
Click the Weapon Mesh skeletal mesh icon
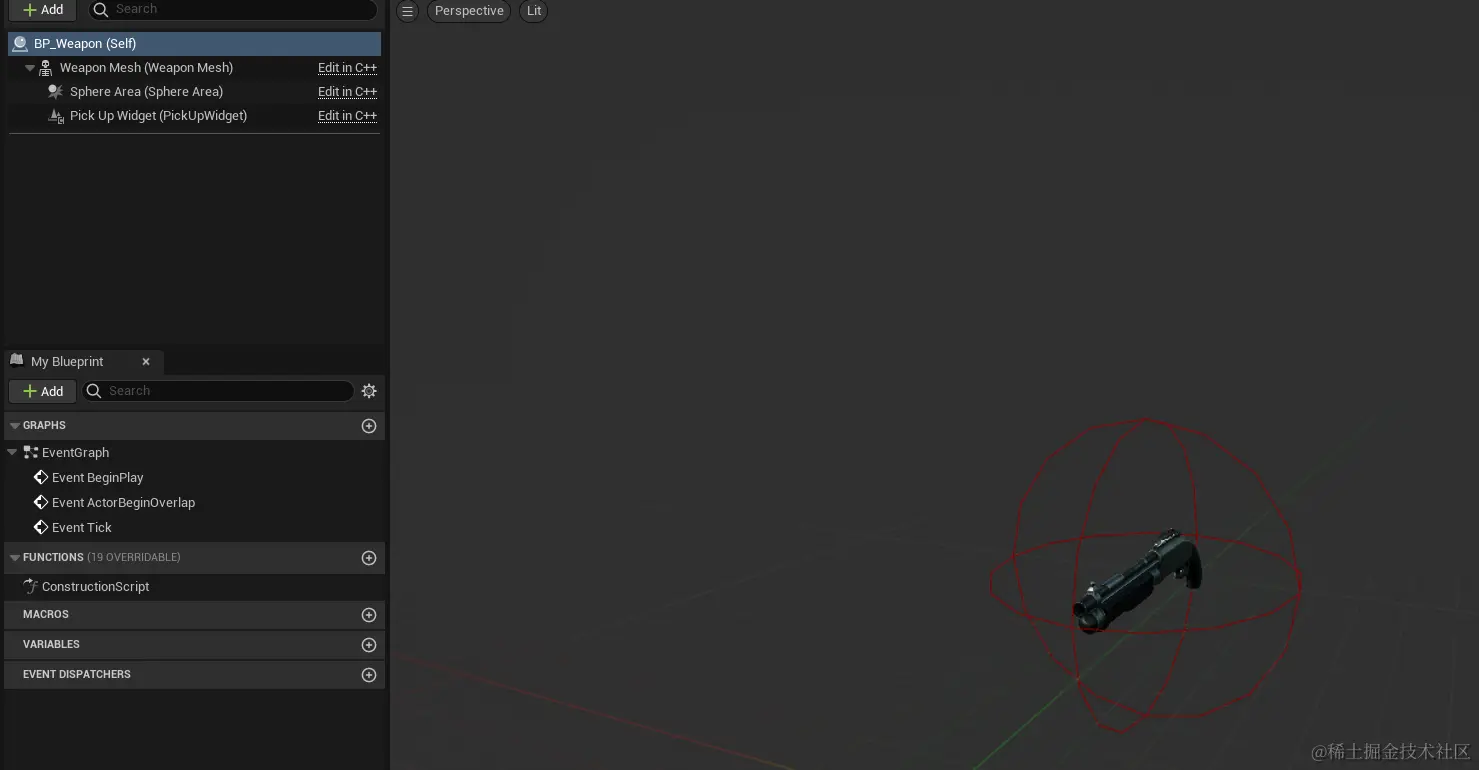(x=46, y=68)
